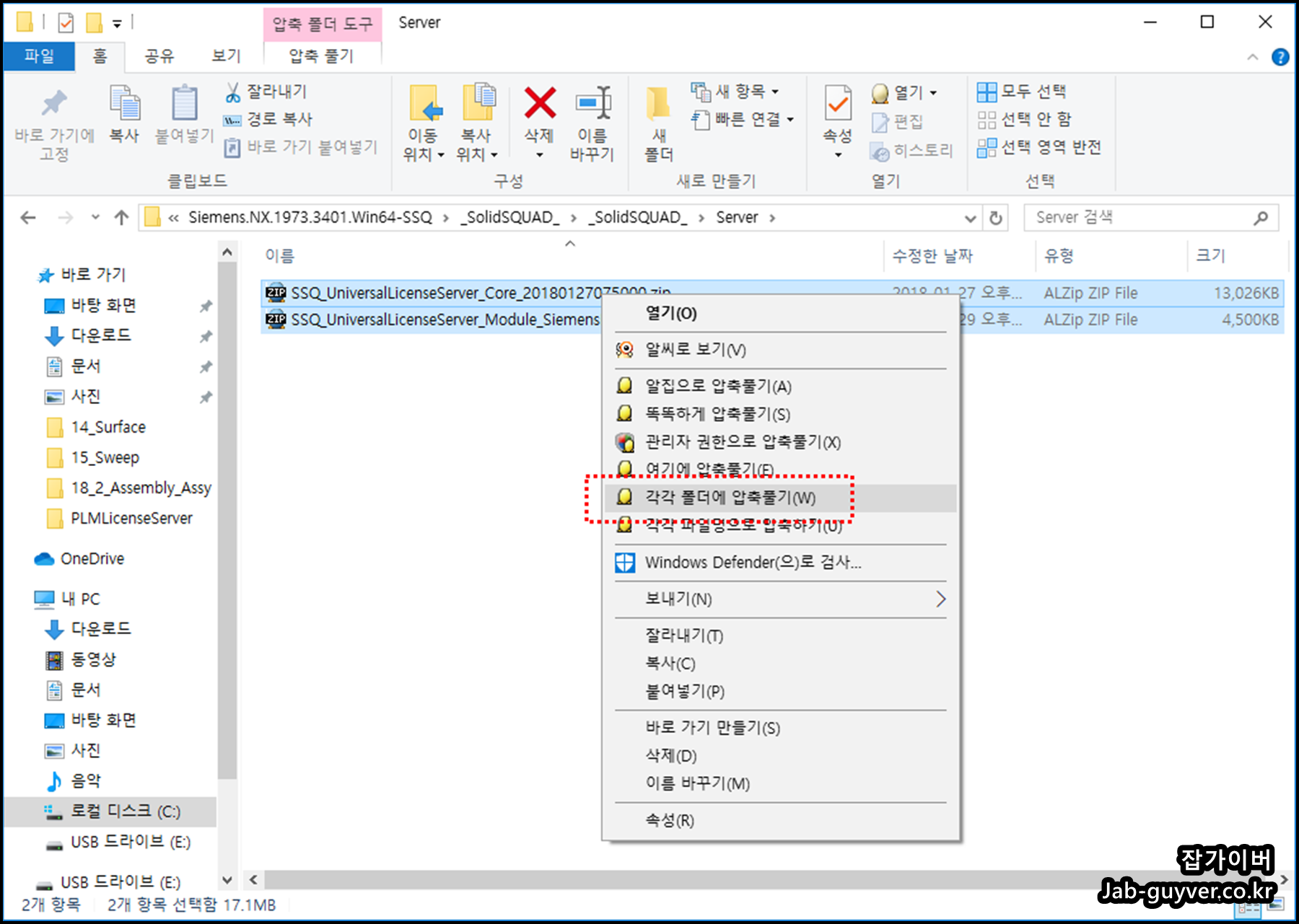The image size is (1299, 924).
Task: Click Paste shortcut (바로 가기 붙여넣기)
Action: click(301, 147)
